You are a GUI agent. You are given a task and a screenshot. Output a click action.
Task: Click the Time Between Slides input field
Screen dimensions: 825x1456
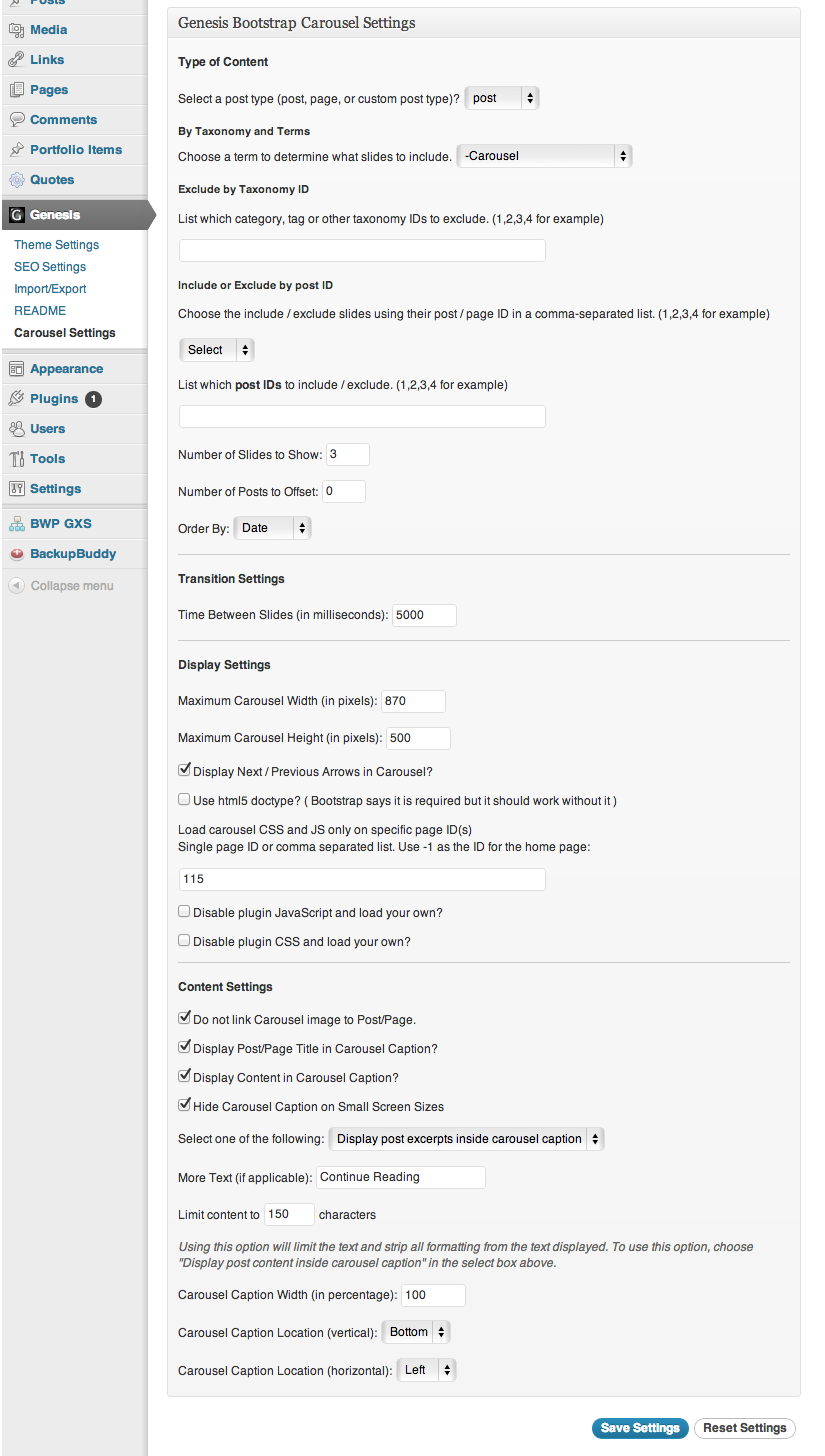pyautogui.click(x=424, y=615)
